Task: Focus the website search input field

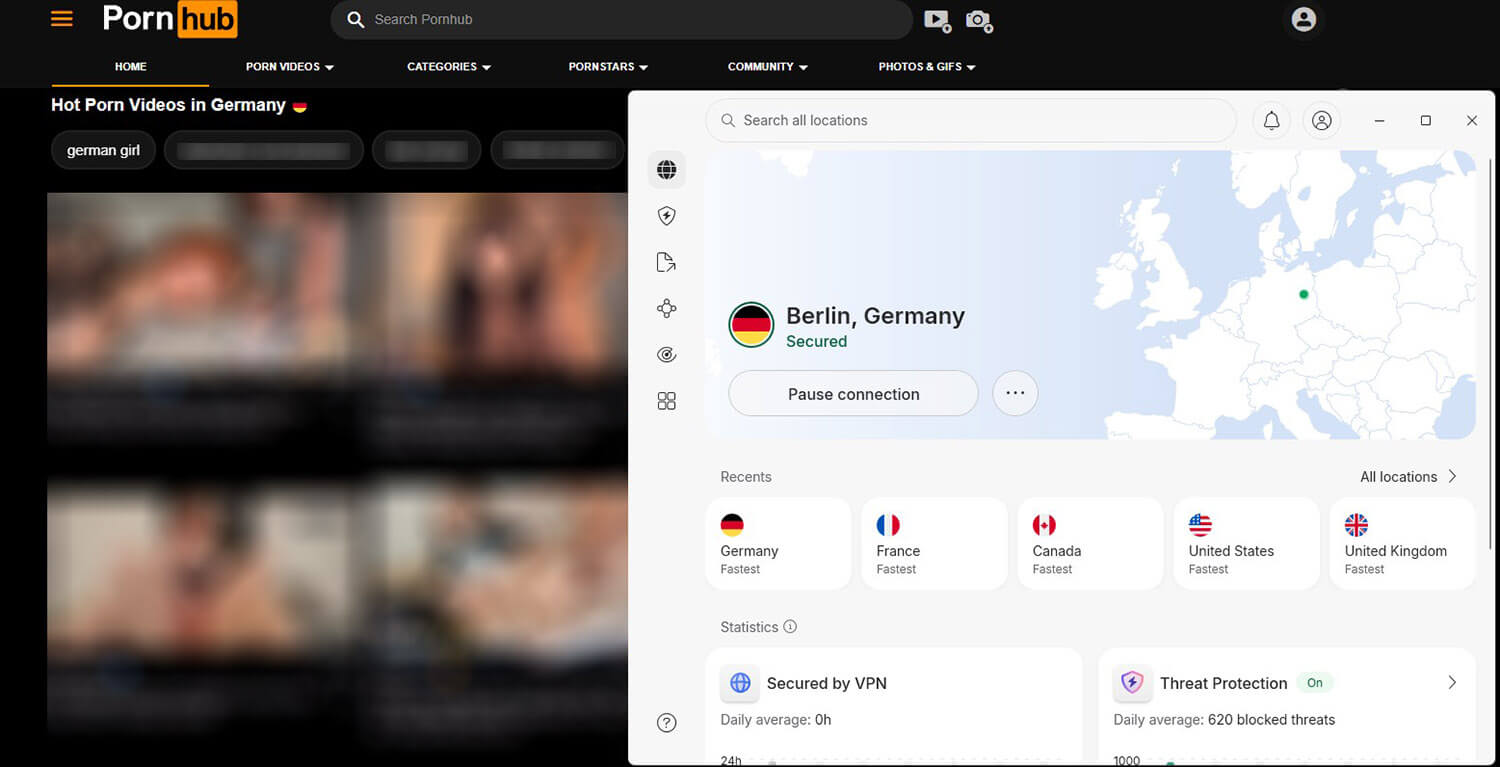Action: pyautogui.click(x=621, y=19)
